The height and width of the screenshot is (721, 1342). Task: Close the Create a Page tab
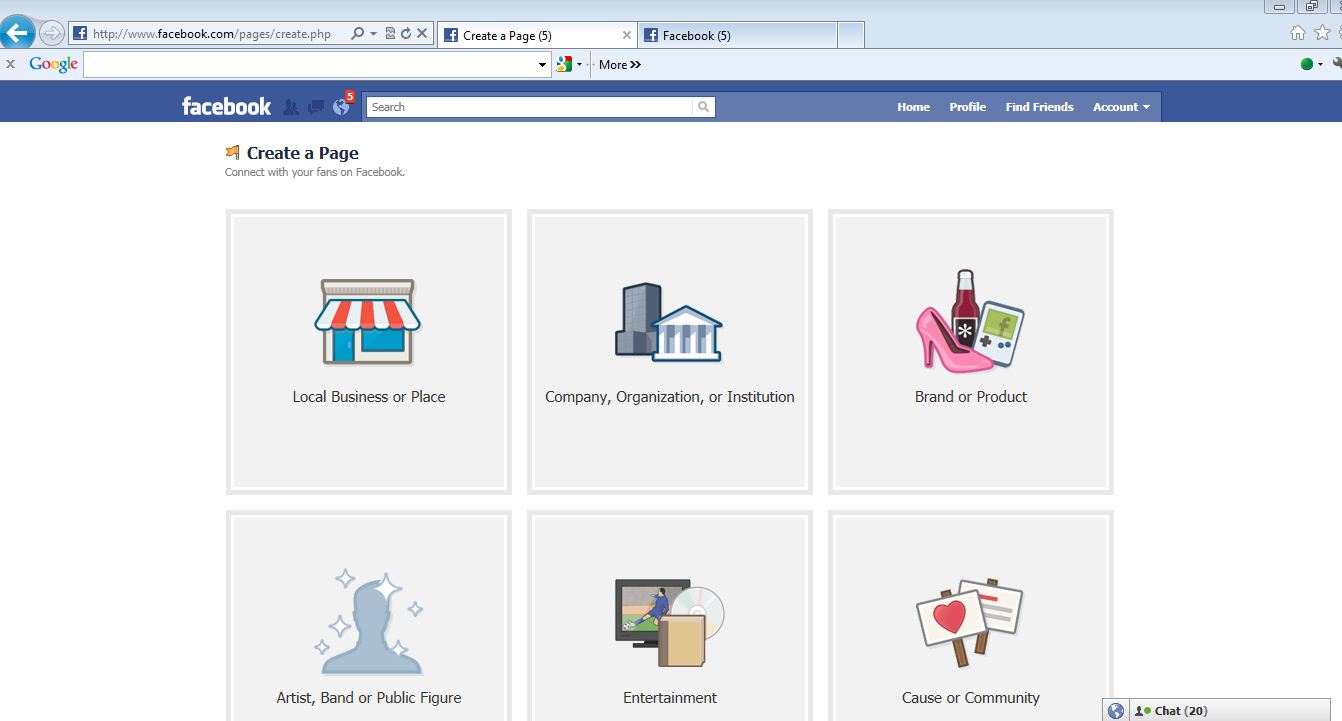pos(627,35)
